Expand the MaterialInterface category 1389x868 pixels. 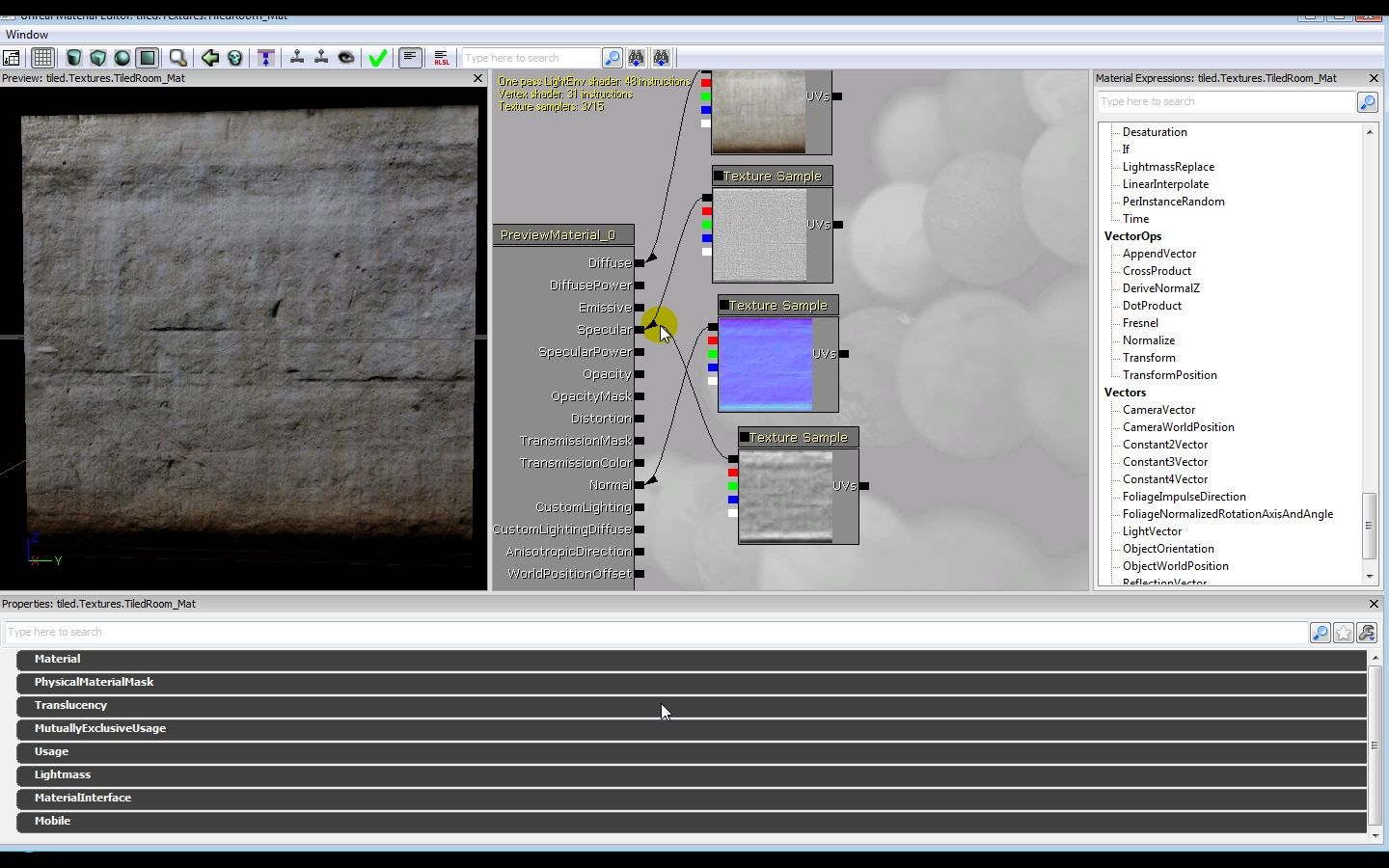pyautogui.click(x=692, y=799)
